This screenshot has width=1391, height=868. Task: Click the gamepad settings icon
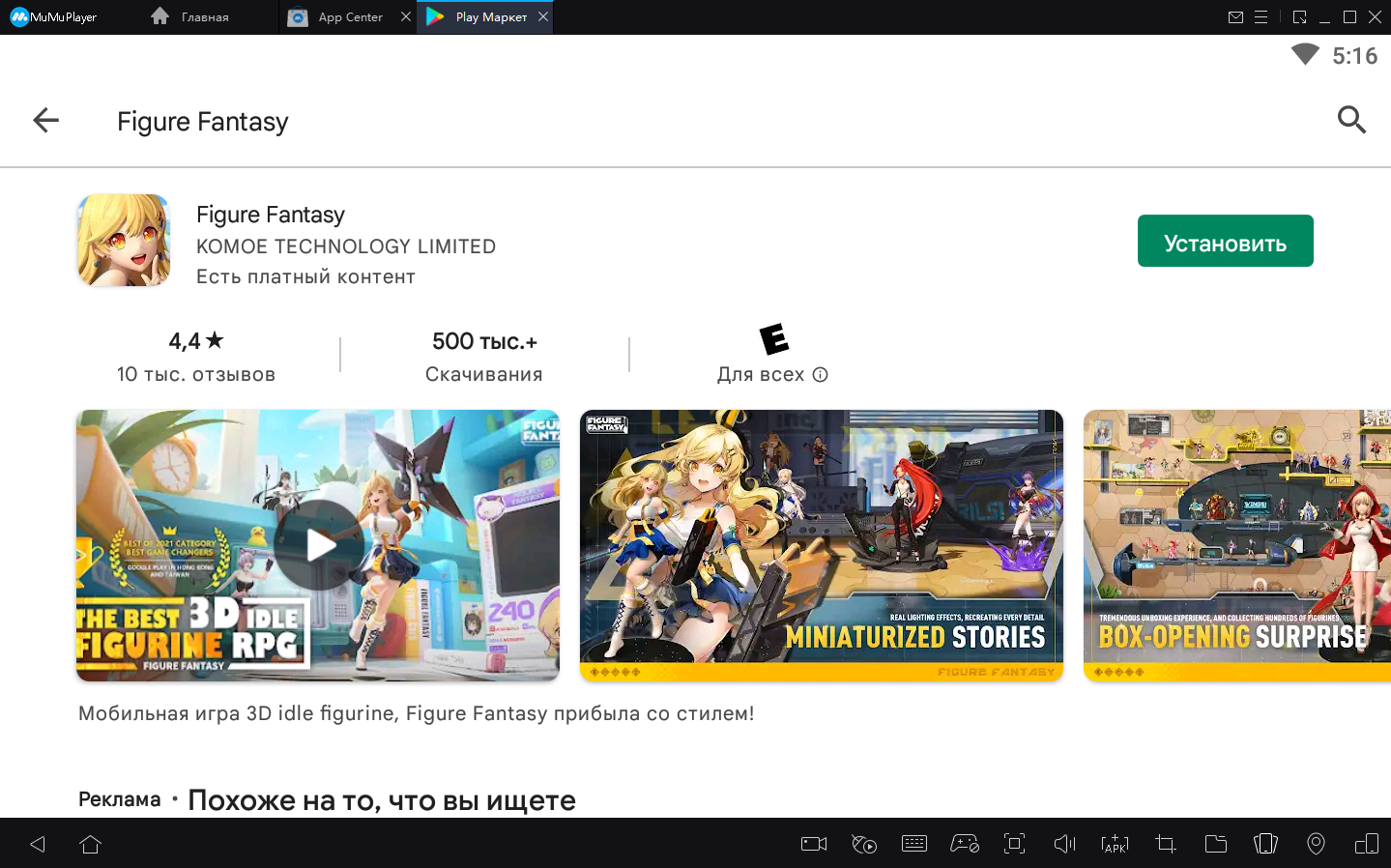coord(964,844)
